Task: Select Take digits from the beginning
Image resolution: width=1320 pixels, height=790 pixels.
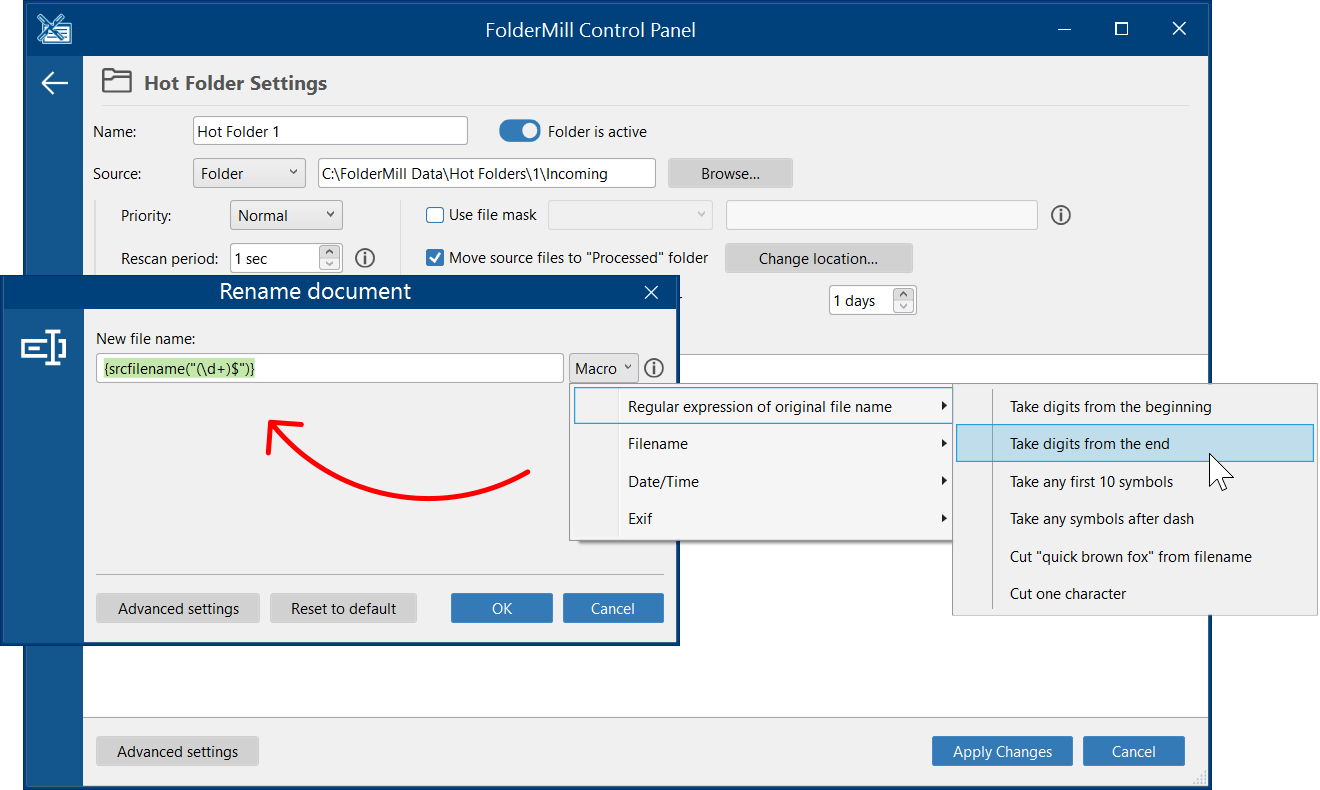Action: 1134,406
